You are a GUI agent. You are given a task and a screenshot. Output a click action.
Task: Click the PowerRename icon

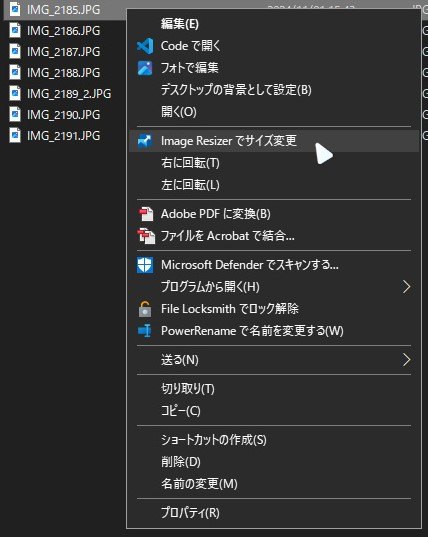point(145,331)
